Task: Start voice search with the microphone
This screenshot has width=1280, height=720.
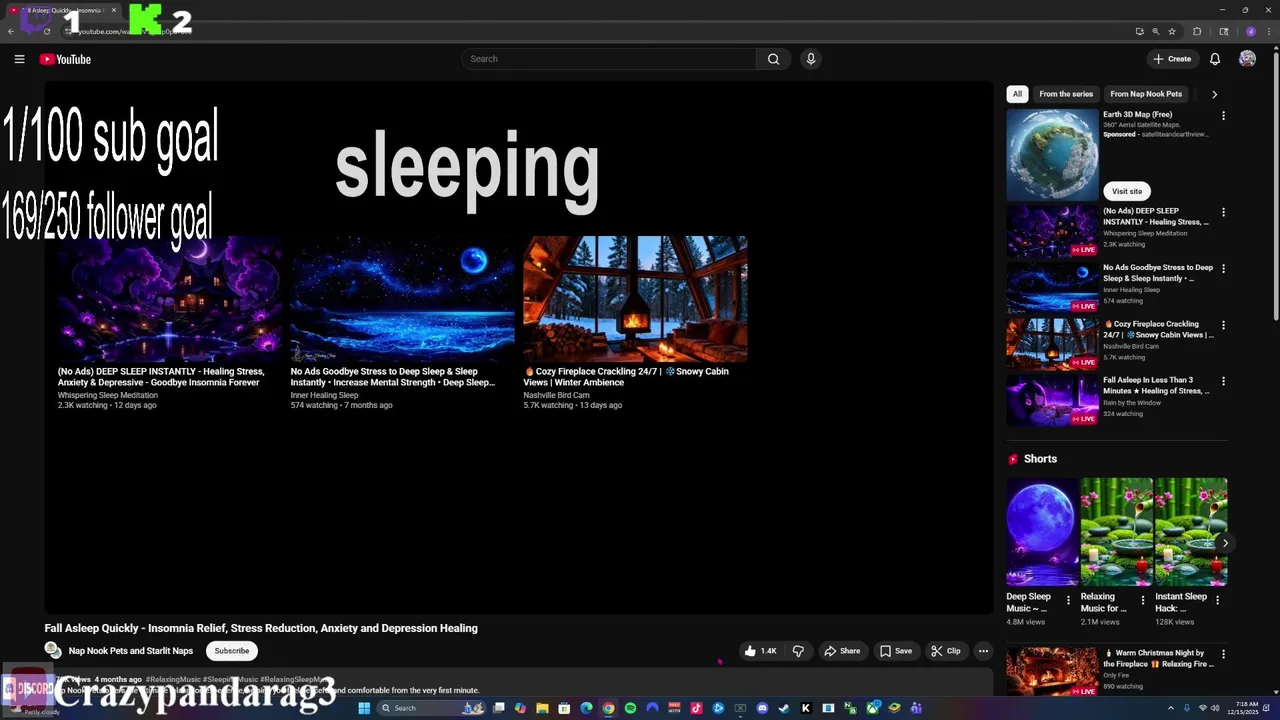Action: tap(811, 59)
